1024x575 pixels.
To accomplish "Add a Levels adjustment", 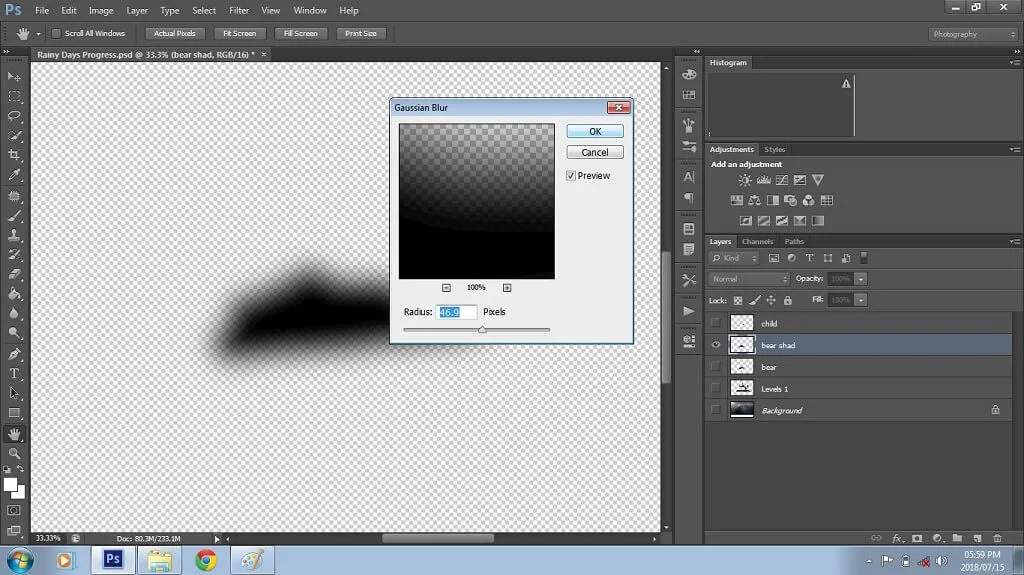I will [x=763, y=180].
